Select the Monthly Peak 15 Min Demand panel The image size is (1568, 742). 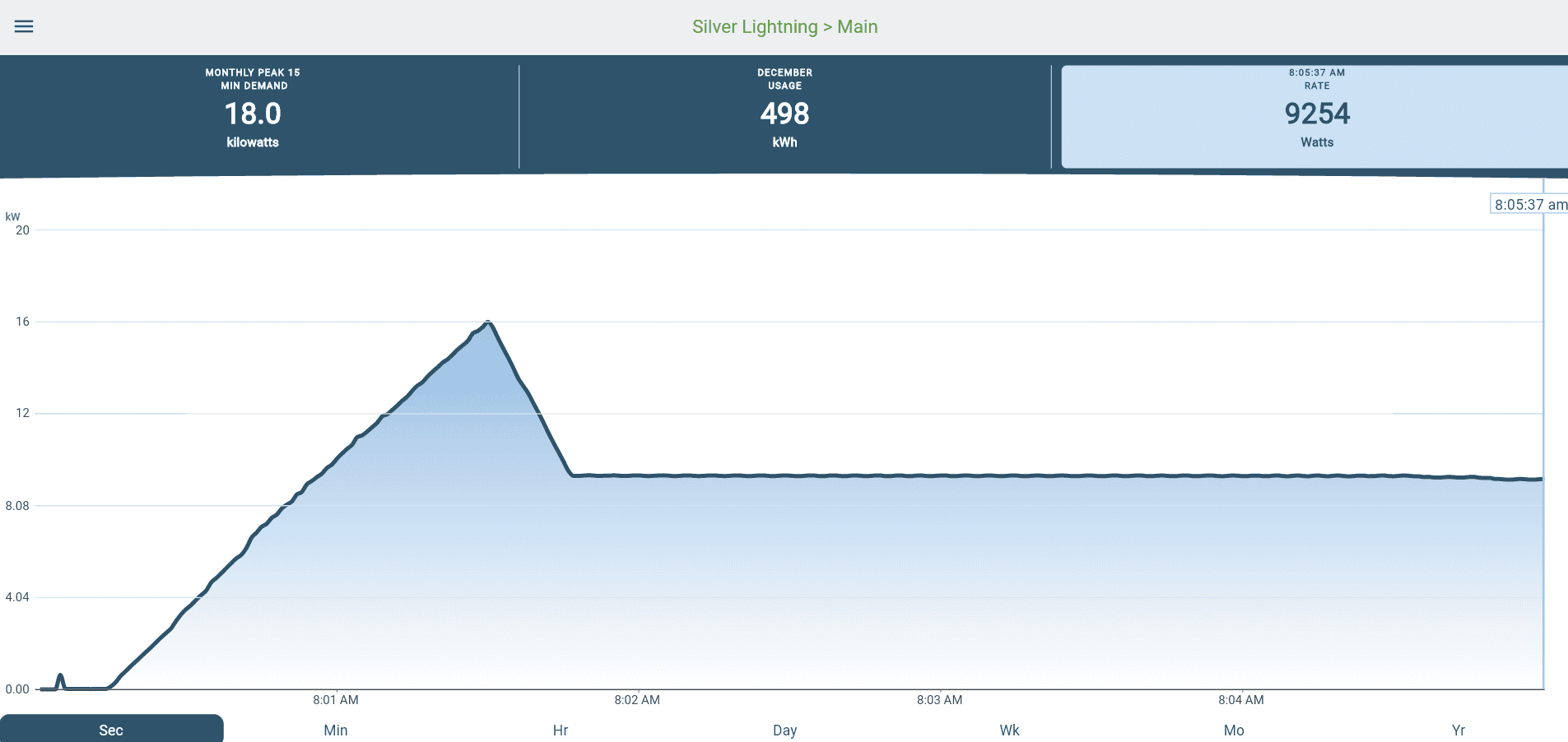pyautogui.click(x=253, y=114)
